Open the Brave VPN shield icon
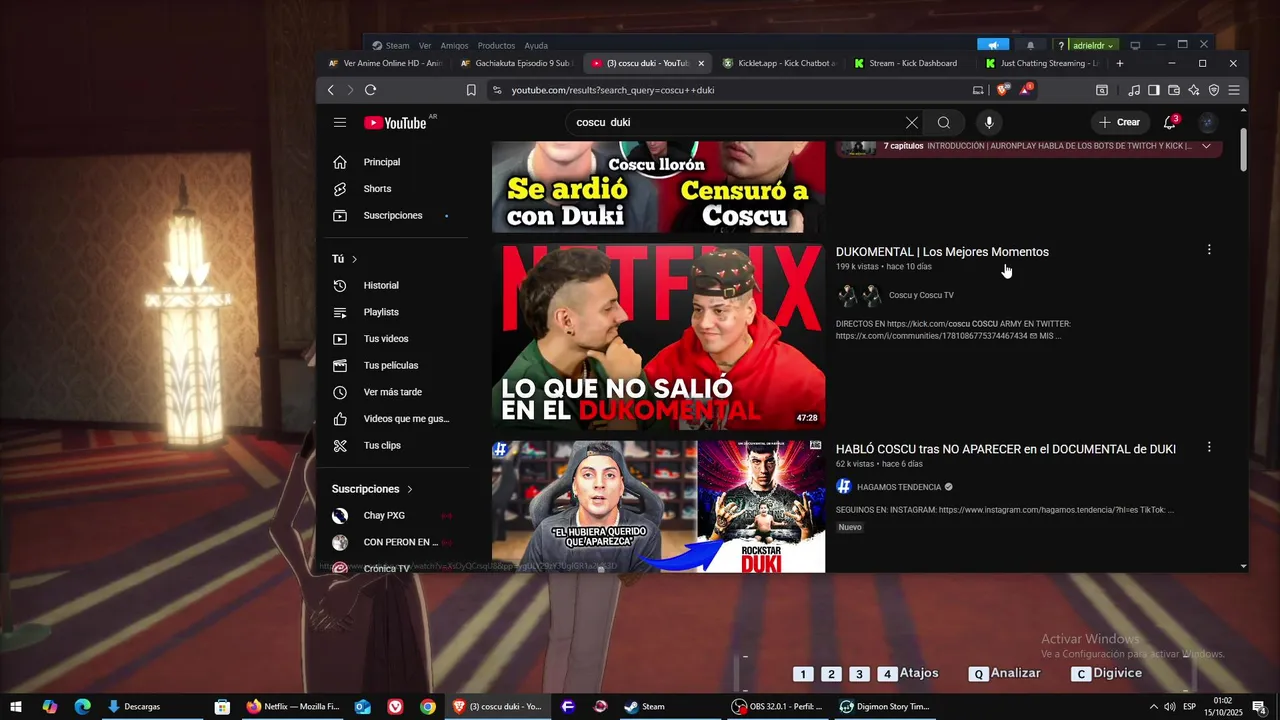This screenshot has height=720, width=1280. [1214, 90]
